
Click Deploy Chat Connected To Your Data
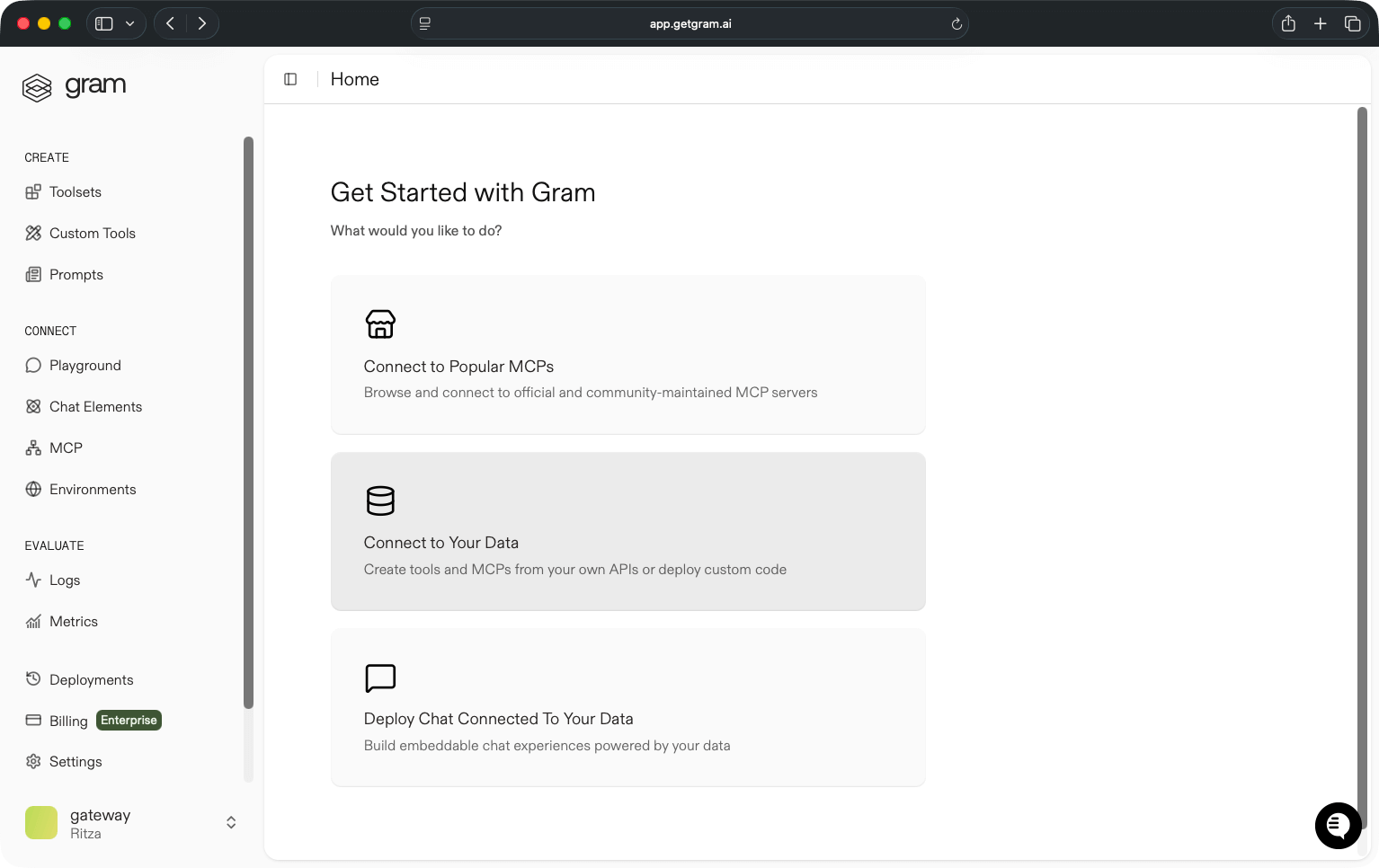[627, 708]
